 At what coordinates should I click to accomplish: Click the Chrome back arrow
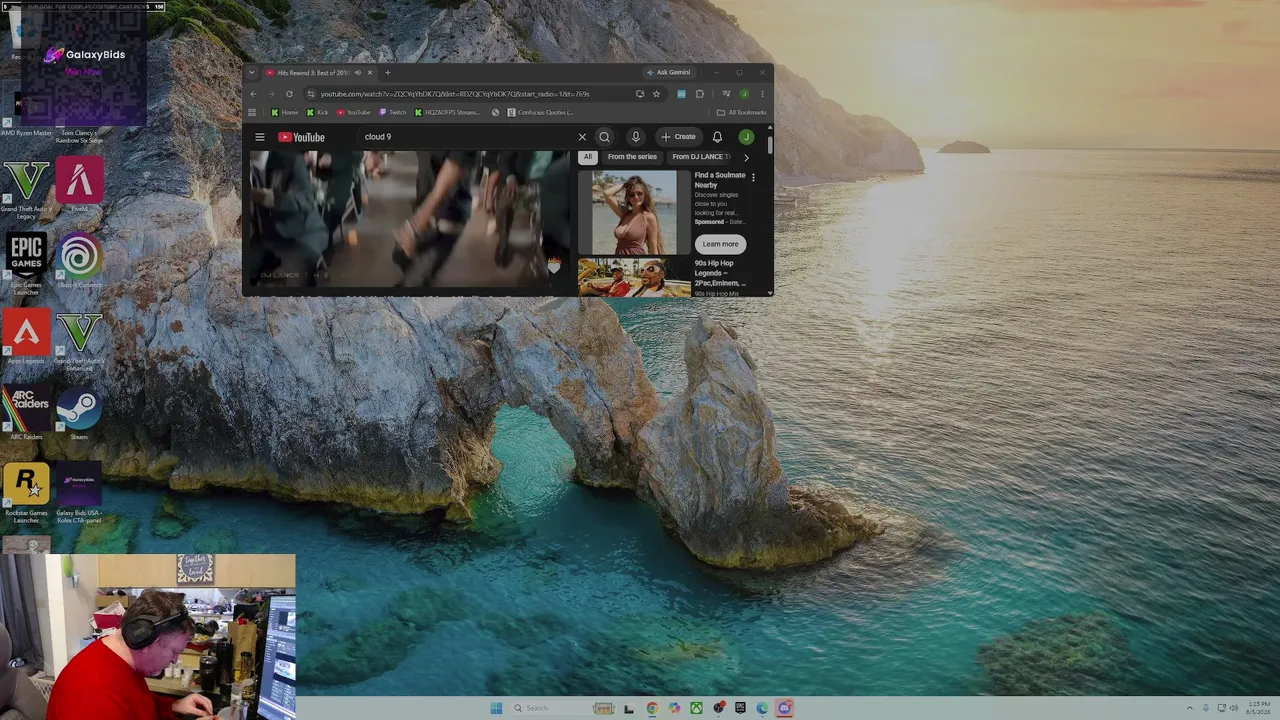(253, 94)
